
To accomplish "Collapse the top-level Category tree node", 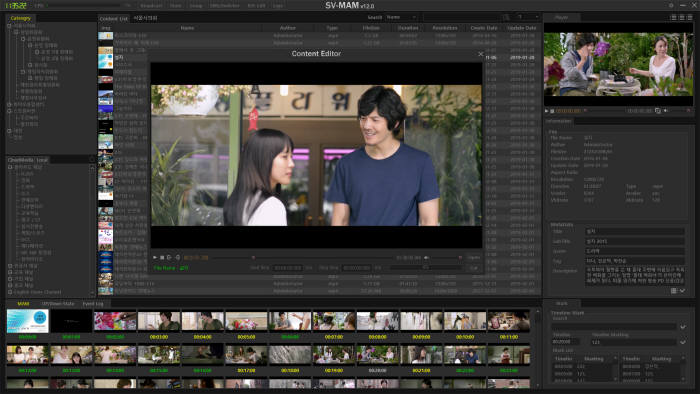I will pyautogui.click(x=9, y=26).
